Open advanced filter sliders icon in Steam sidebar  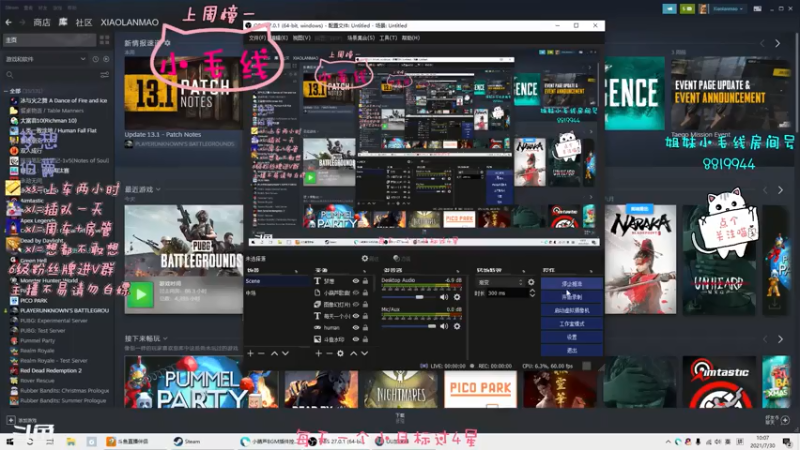pos(105,75)
